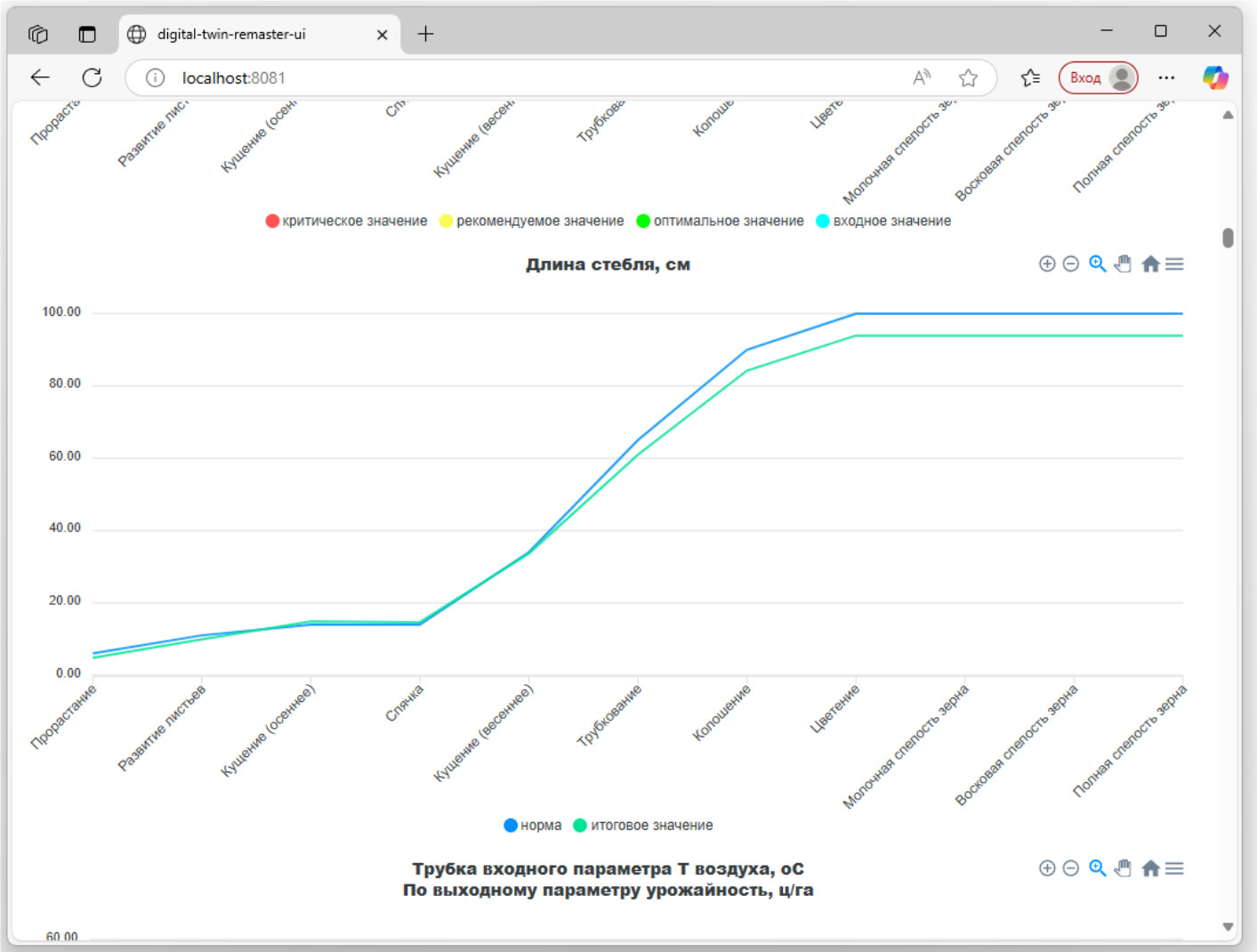Click zoom in icon on Длина стебля chart
The height and width of the screenshot is (952, 1257).
(1047, 264)
